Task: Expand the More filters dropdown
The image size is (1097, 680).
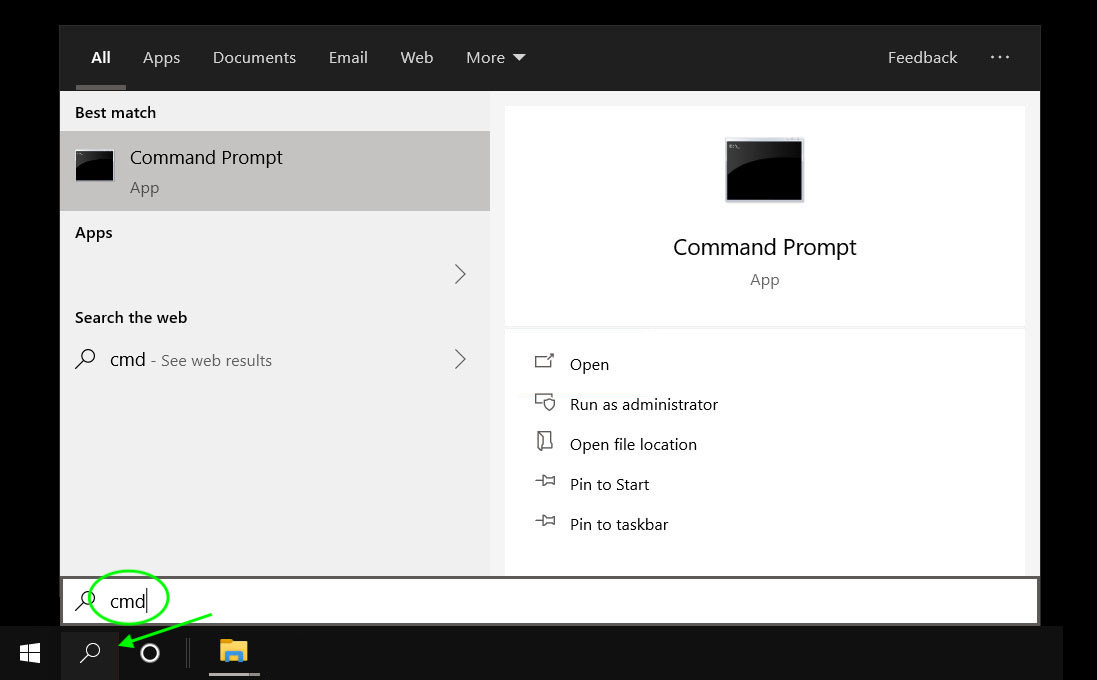Action: (x=495, y=57)
